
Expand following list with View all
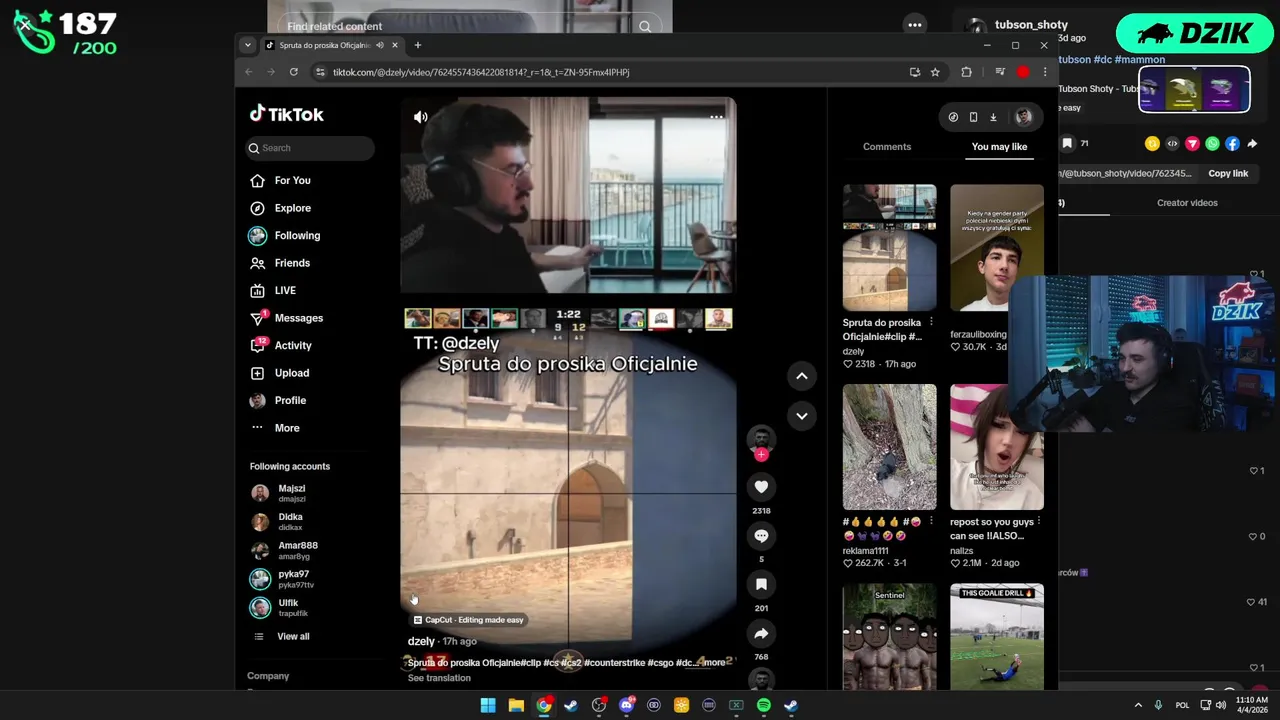click(283, 636)
